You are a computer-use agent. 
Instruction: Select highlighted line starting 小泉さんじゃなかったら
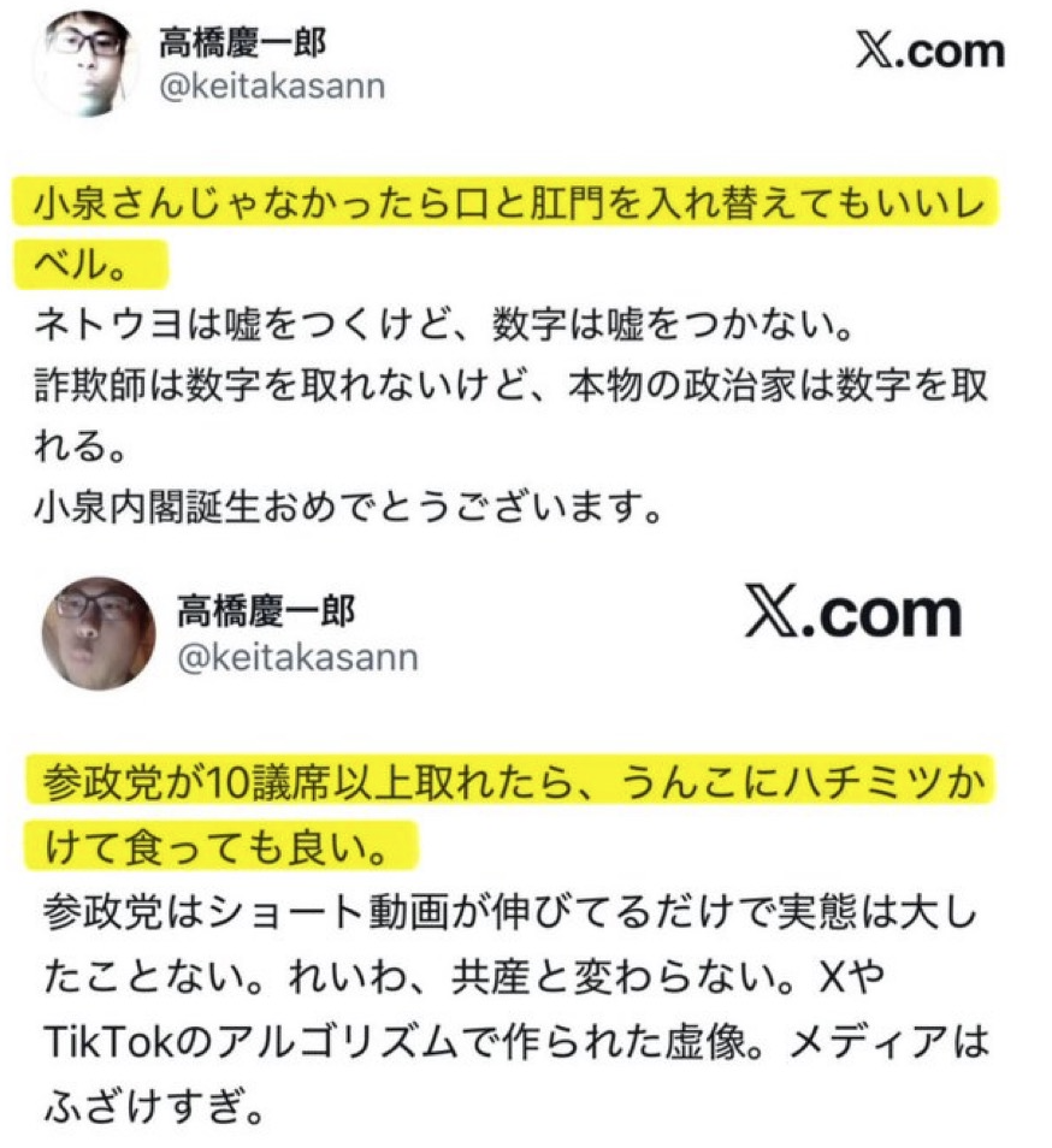[x=507, y=202]
